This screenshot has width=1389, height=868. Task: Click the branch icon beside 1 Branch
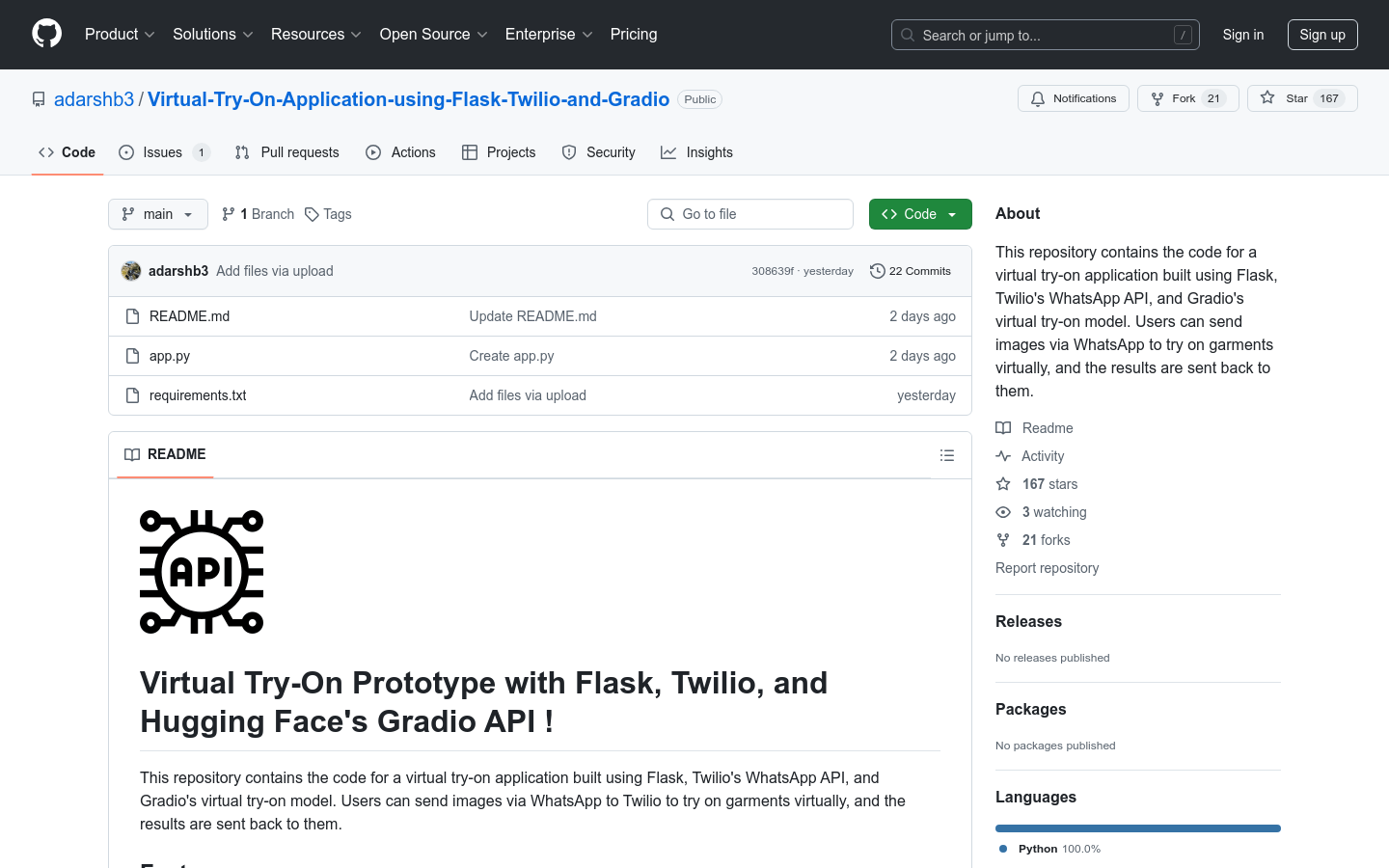click(229, 214)
